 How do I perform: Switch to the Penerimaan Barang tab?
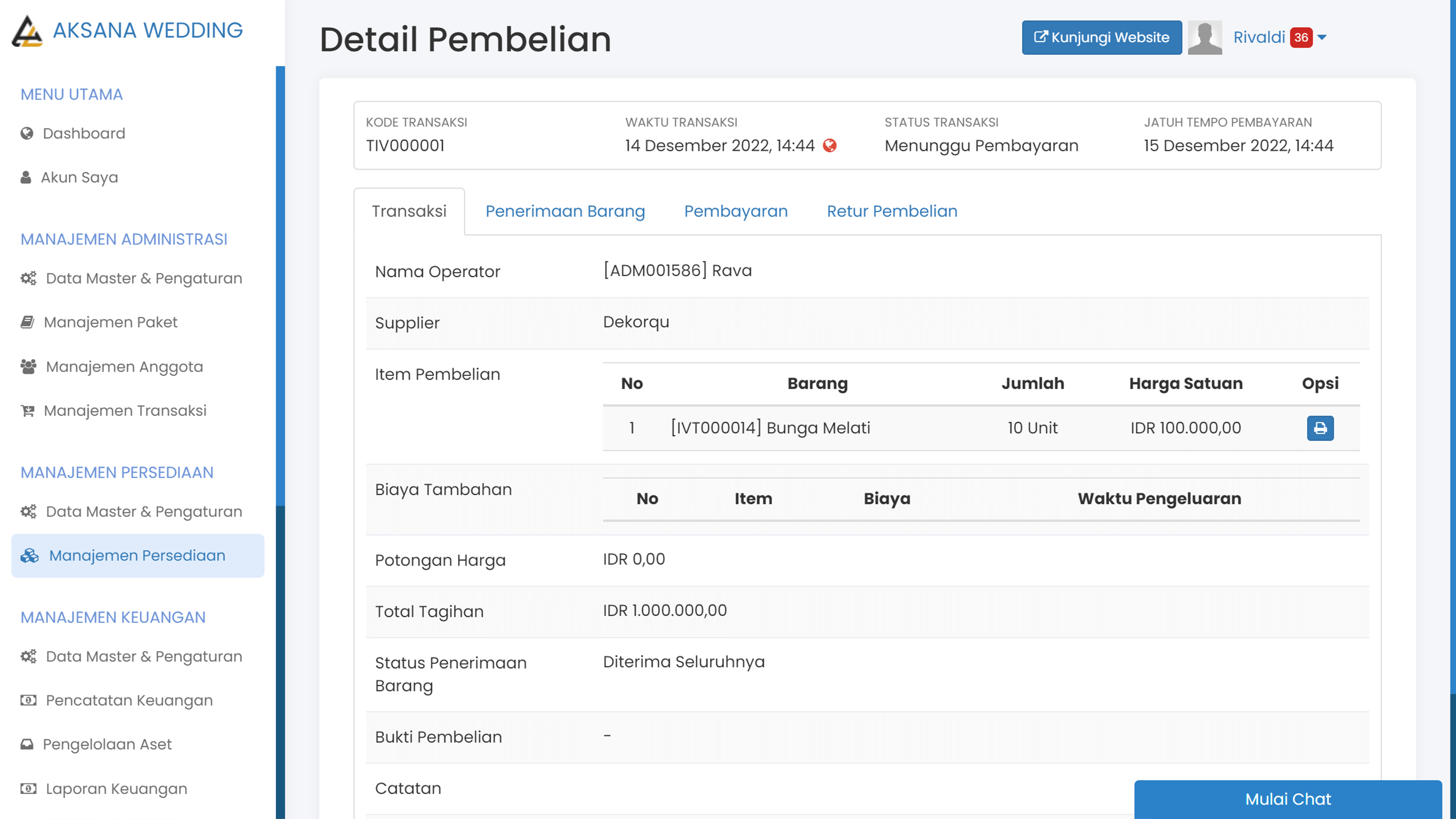coord(564,211)
